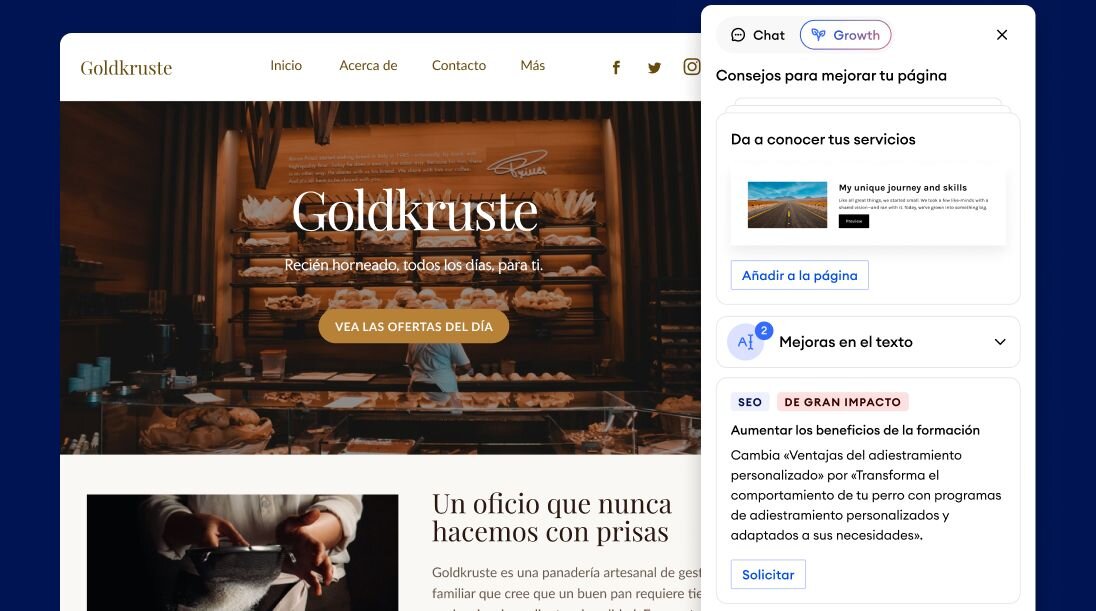Image resolution: width=1096 pixels, height=611 pixels.
Task: Click the VEA LAS OFERTAS DEL DÍA button
Action: tap(414, 326)
